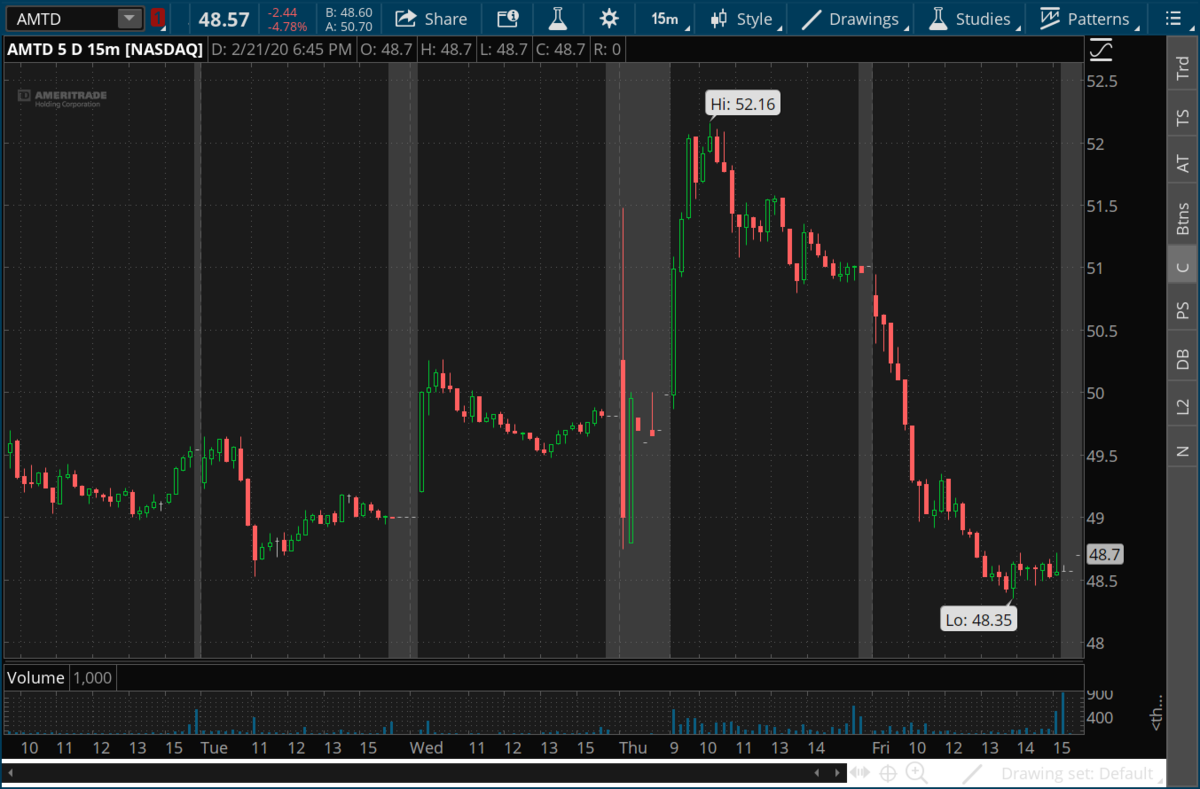Image resolution: width=1200 pixels, height=789 pixels.
Task: Switch to the Trd sidebar tab
Action: coord(1183,68)
